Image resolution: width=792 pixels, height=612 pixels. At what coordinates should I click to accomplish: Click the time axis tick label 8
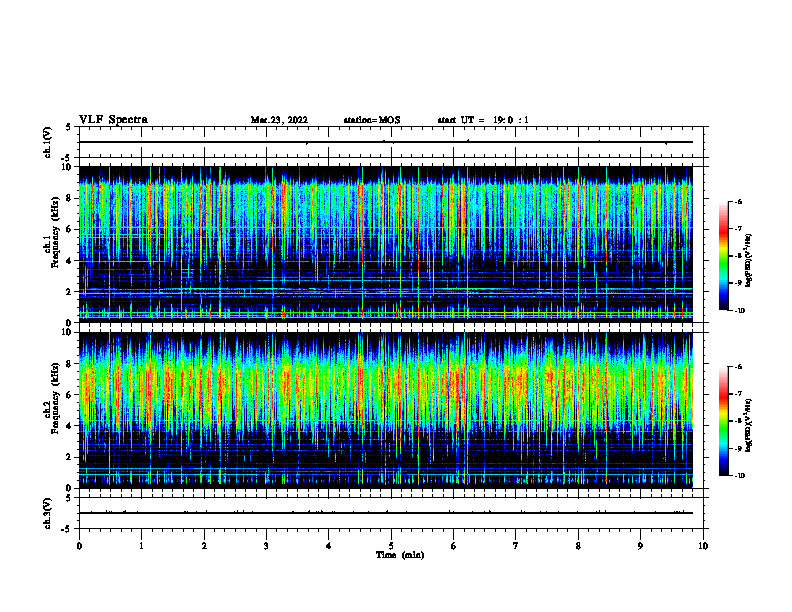(x=578, y=546)
